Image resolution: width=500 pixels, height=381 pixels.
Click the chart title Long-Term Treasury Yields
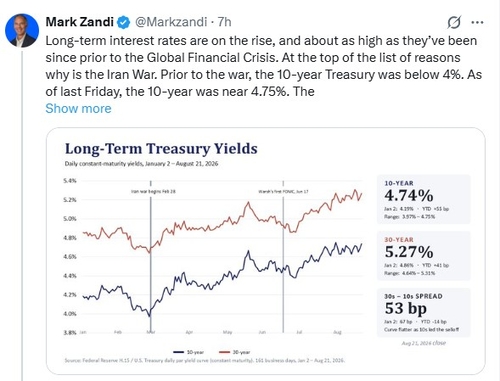[161, 149]
